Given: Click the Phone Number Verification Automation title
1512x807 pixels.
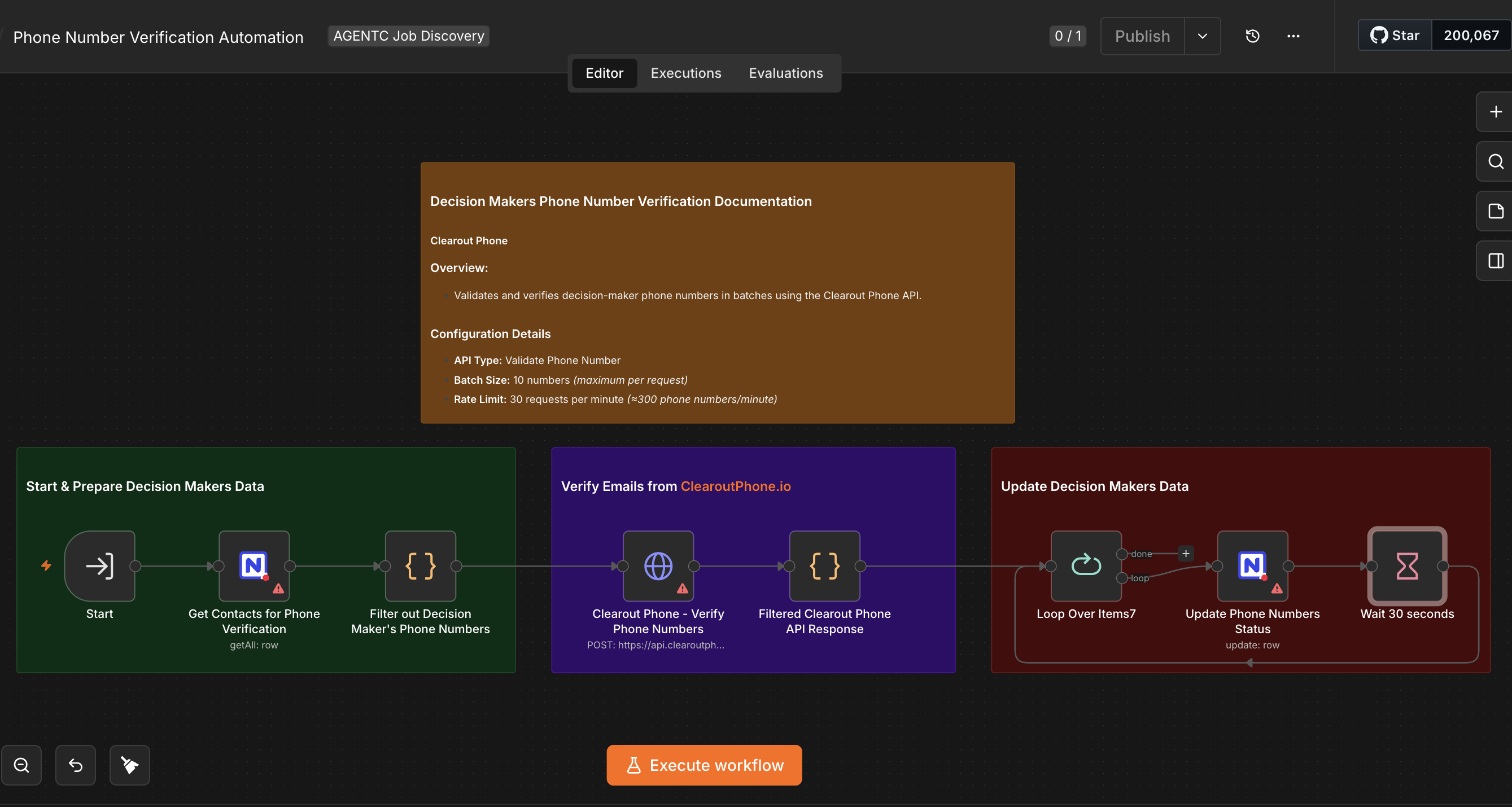Looking at the screenshot, I should click(x=159, y=37).
